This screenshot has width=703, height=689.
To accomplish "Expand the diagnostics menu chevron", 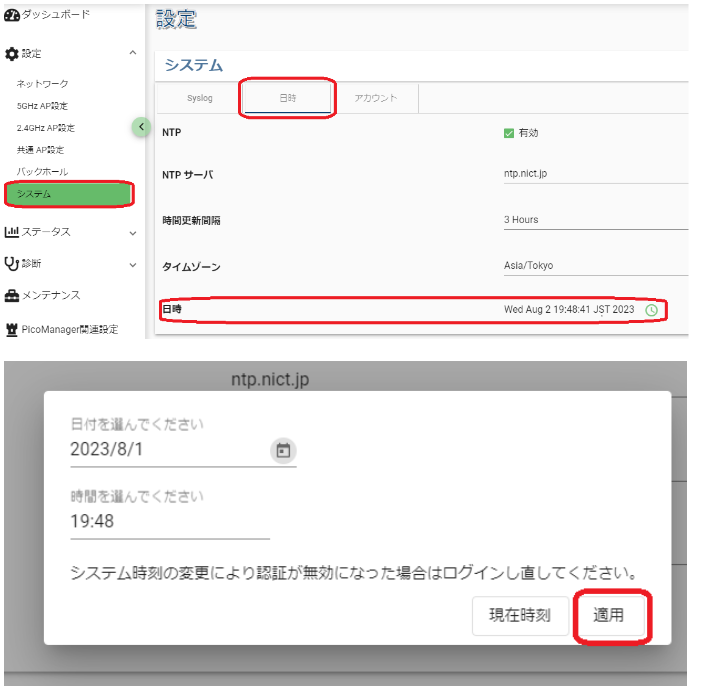I will pos(133,265).
